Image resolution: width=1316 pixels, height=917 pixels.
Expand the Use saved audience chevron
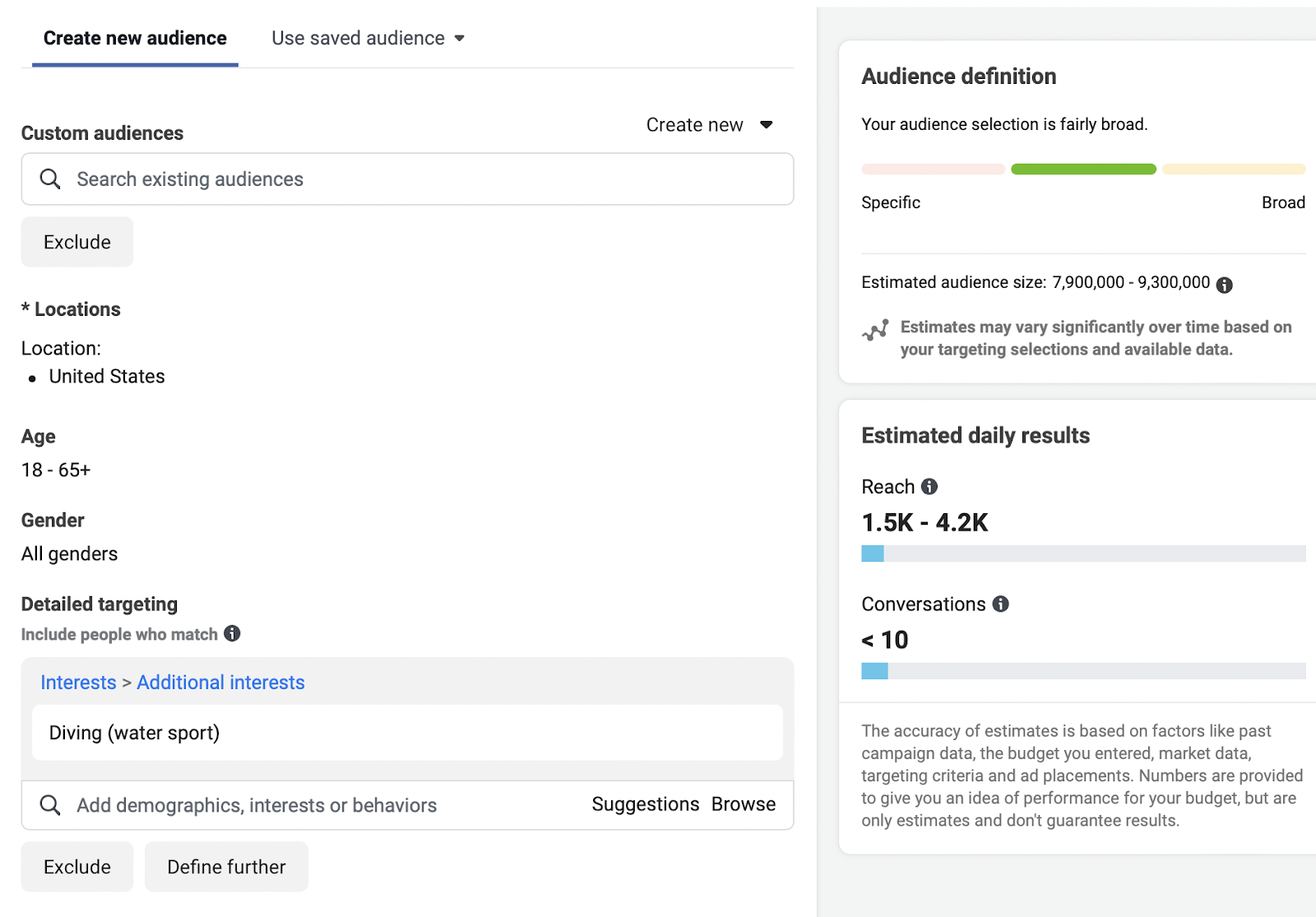pos(461,38)
